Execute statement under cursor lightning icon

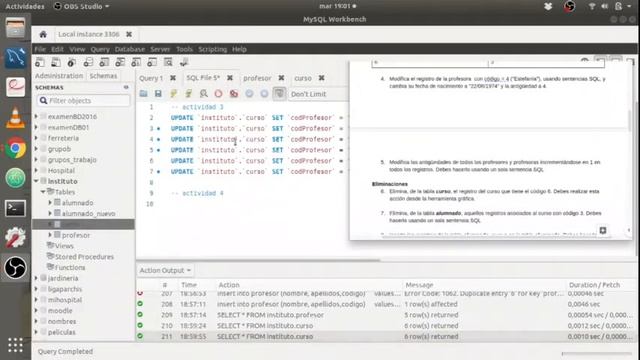pos(189,94)
